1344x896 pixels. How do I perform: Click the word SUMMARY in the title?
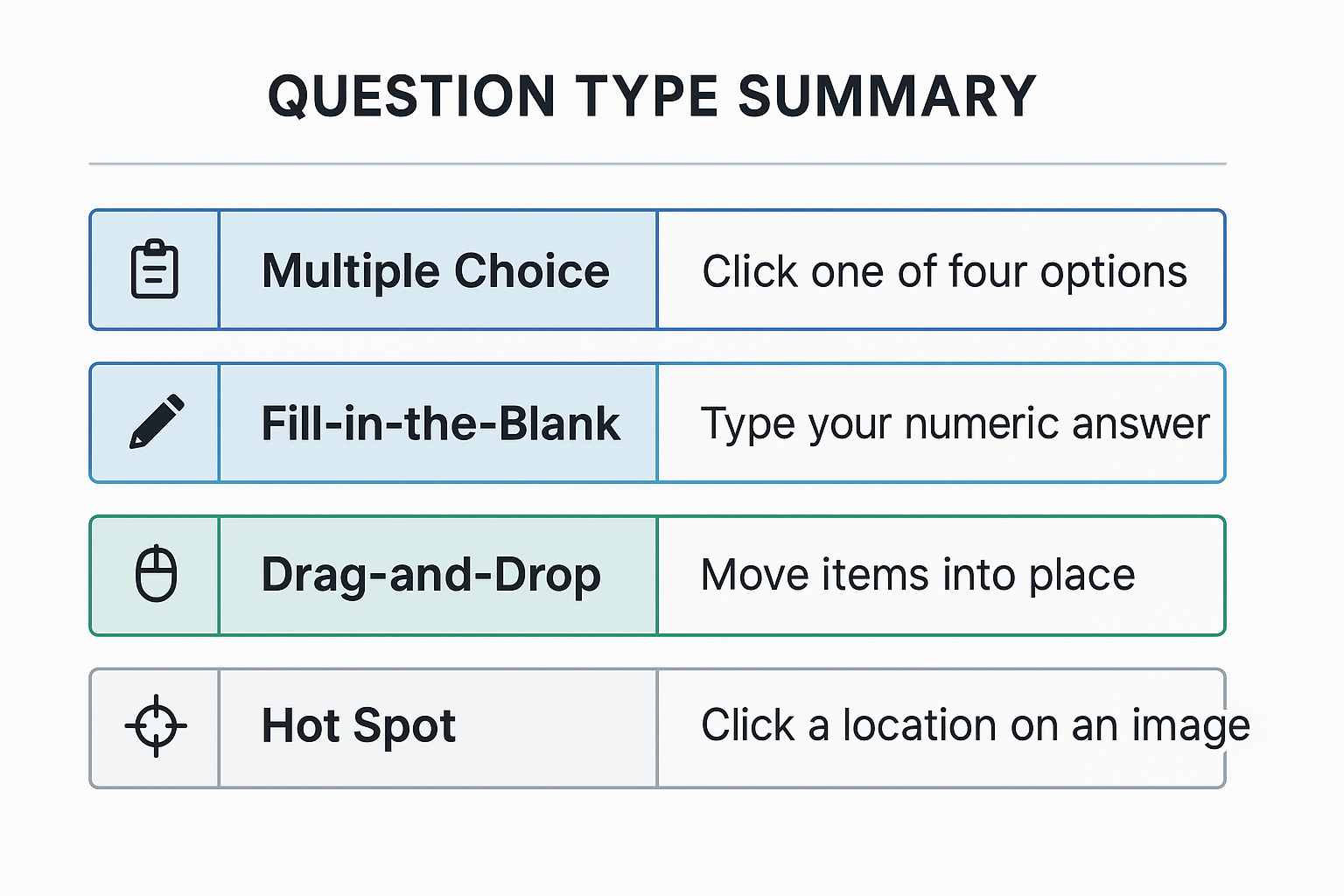pyautogui.click(x=887, y=96)
